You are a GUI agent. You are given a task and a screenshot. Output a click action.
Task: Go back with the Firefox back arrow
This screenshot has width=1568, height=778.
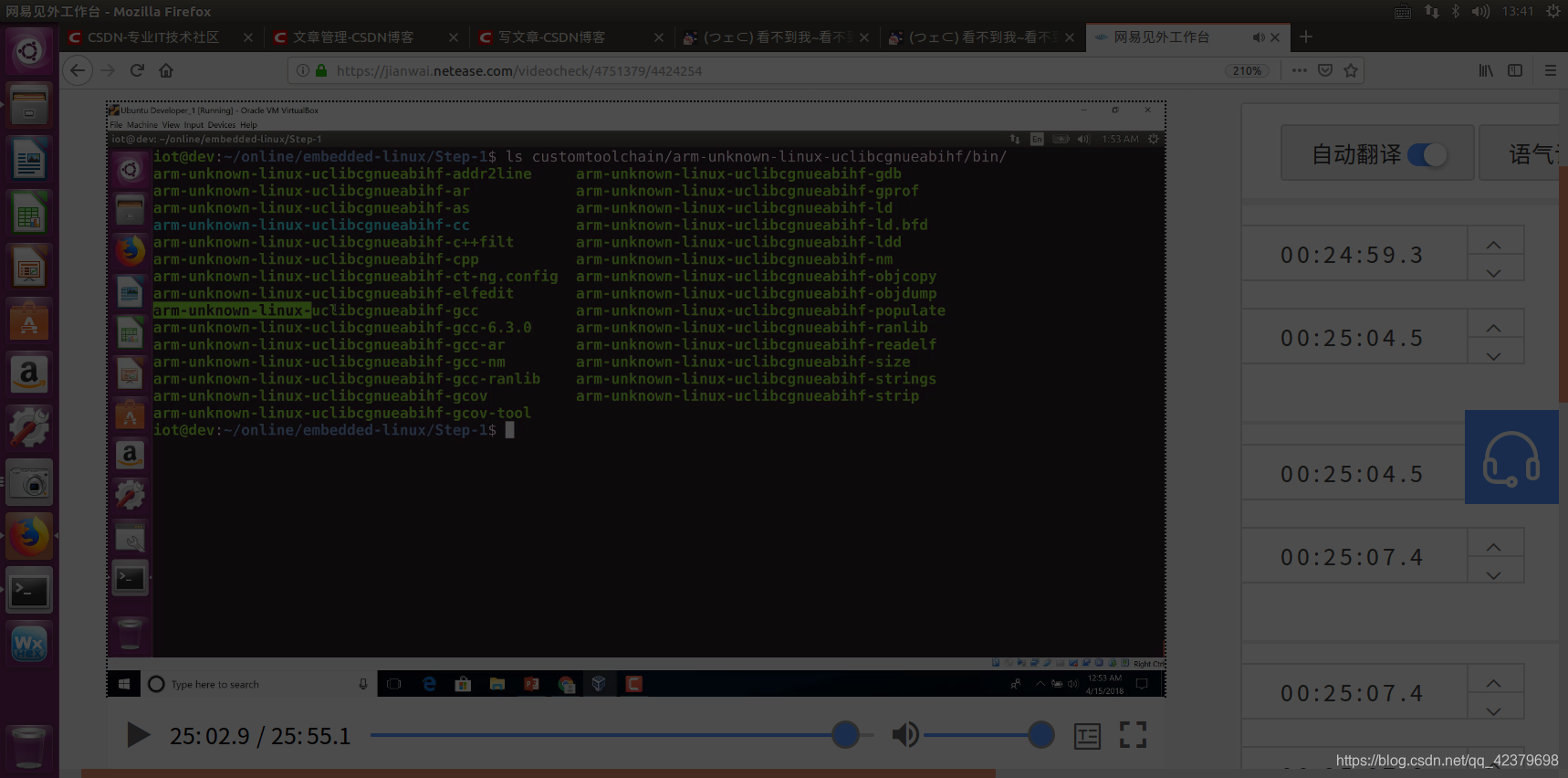tap(78, 70)
